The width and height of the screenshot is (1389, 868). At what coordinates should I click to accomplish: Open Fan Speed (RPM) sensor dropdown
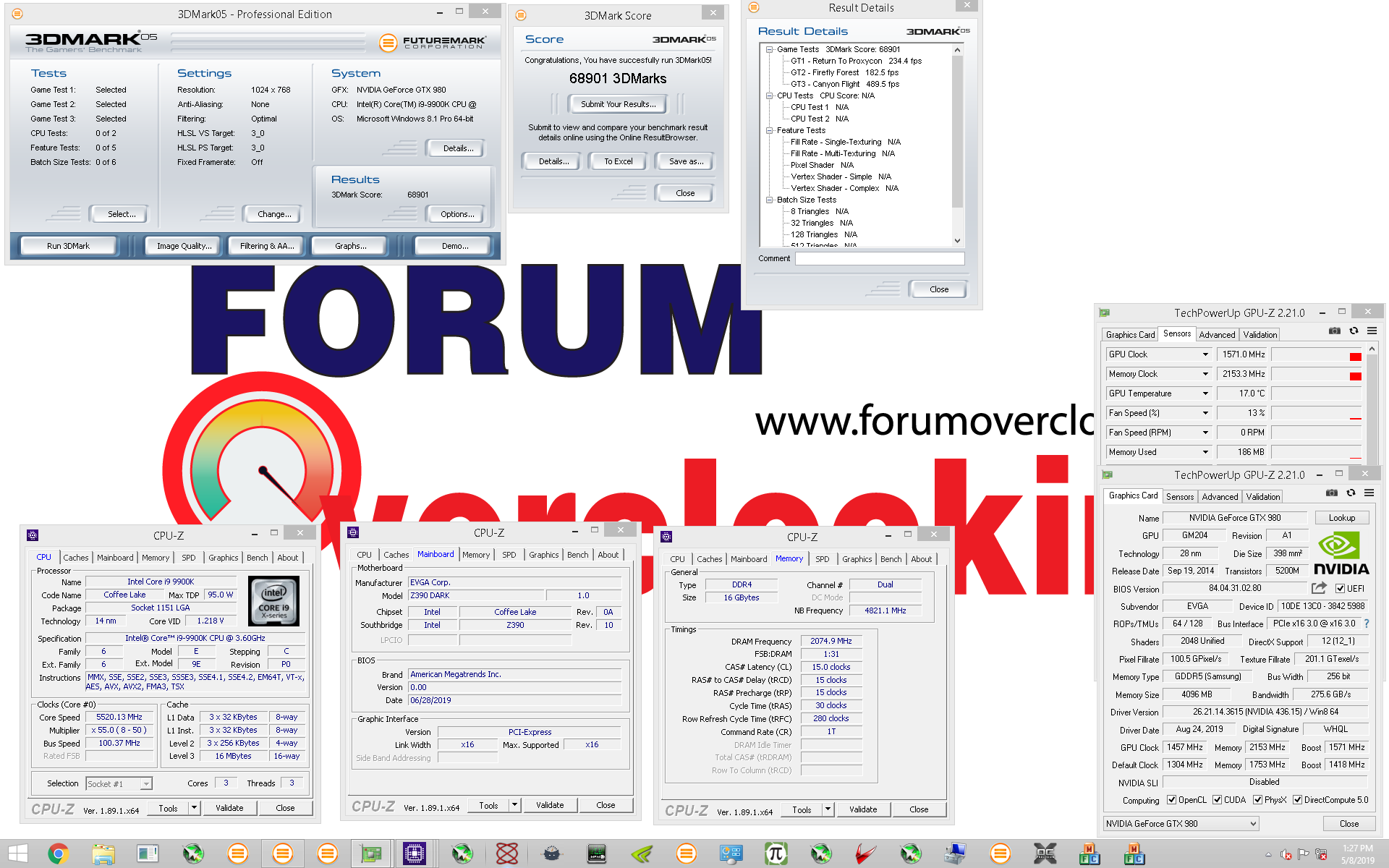point(1205,433)
